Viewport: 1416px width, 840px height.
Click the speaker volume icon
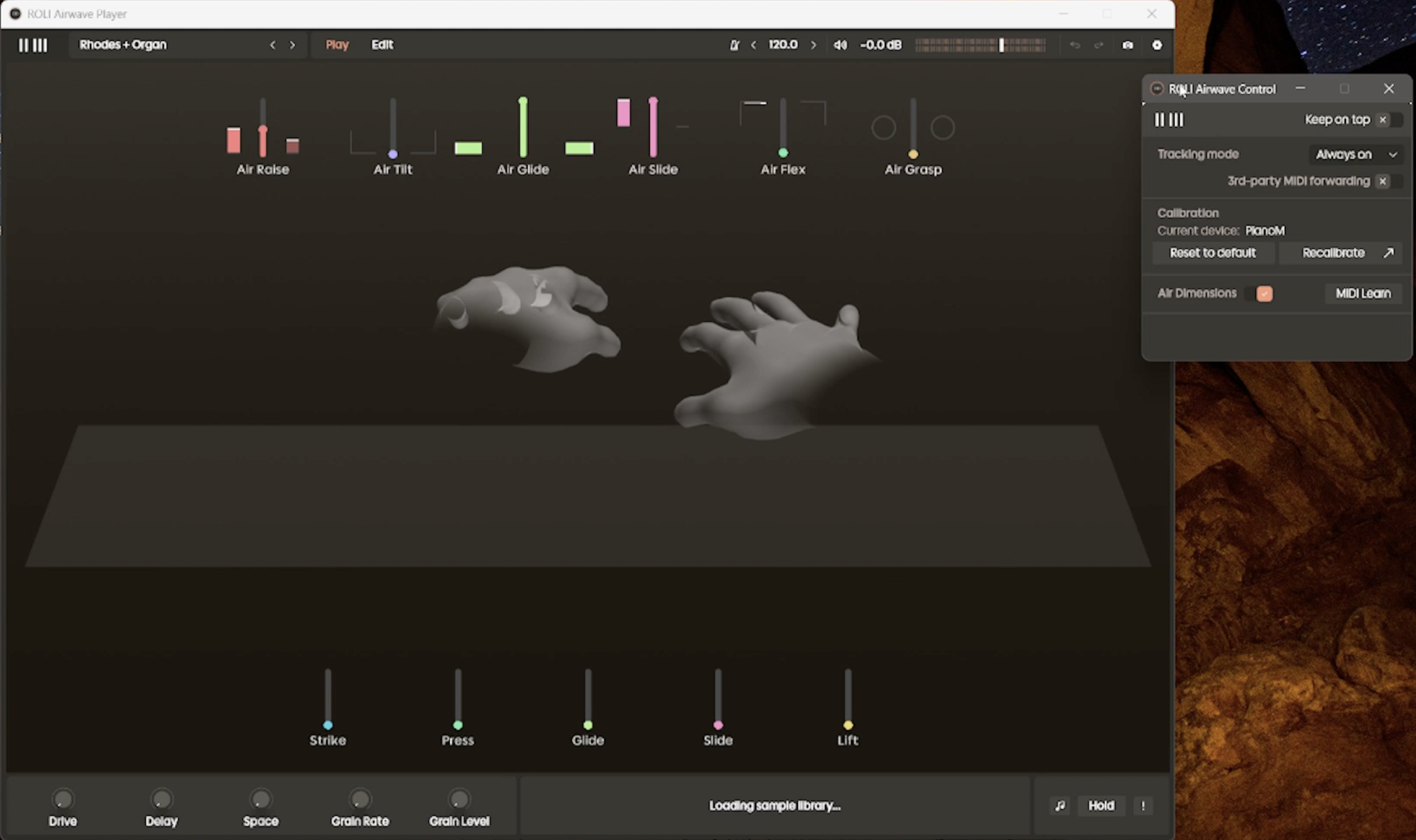click(840, 45)
